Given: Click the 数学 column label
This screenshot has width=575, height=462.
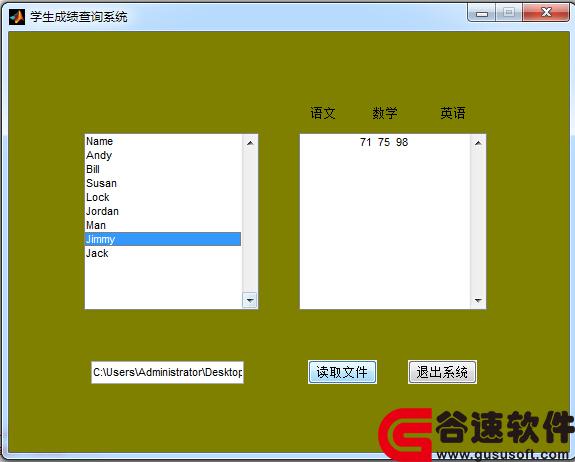Looking at the screenshot, I should [x=385, y=113].
